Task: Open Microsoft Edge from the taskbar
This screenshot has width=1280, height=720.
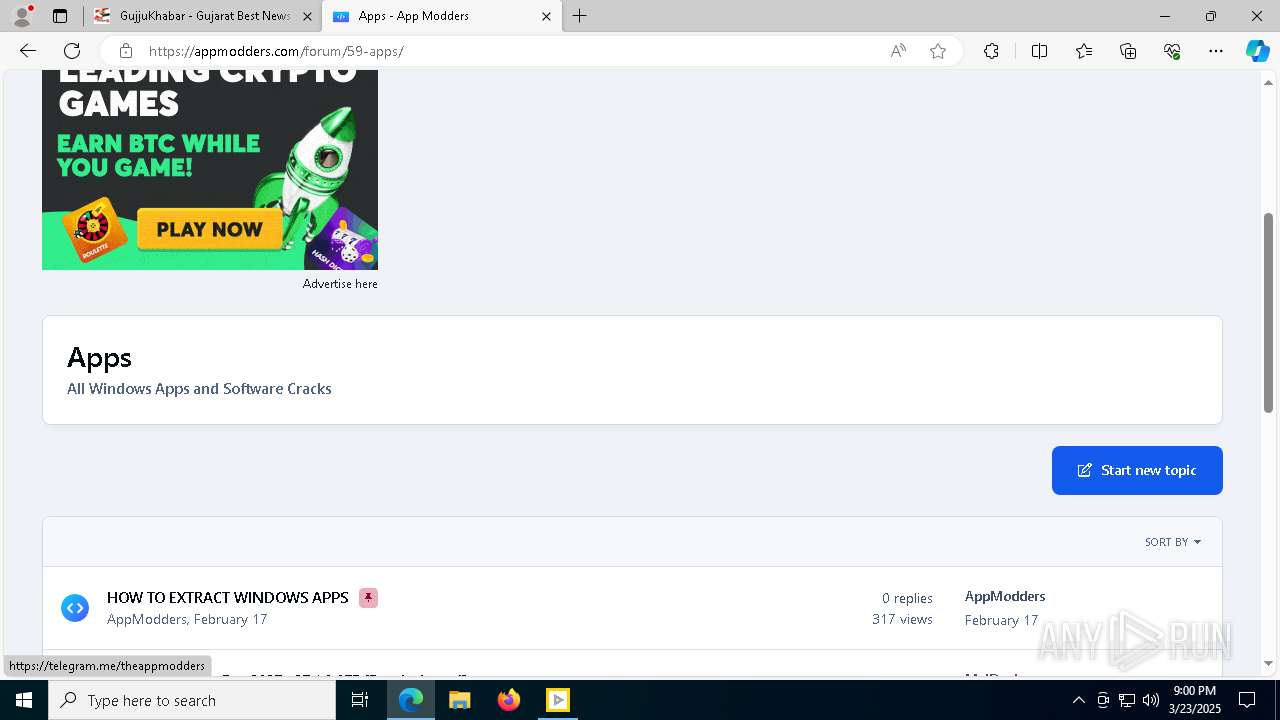Action: click(x=411, y=700)
